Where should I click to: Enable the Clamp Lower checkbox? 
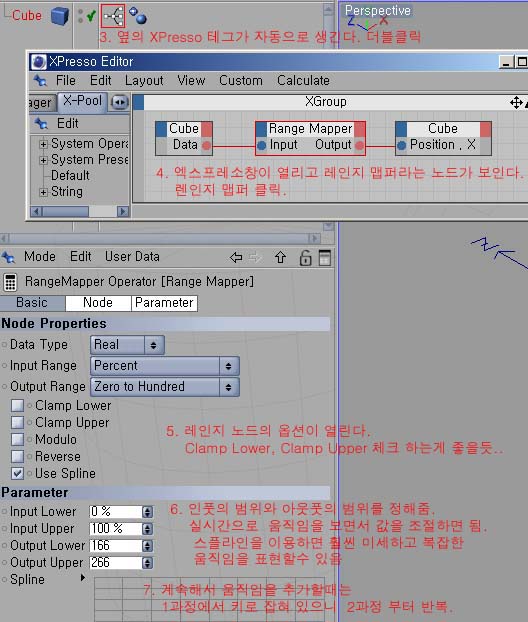(17, 405)
